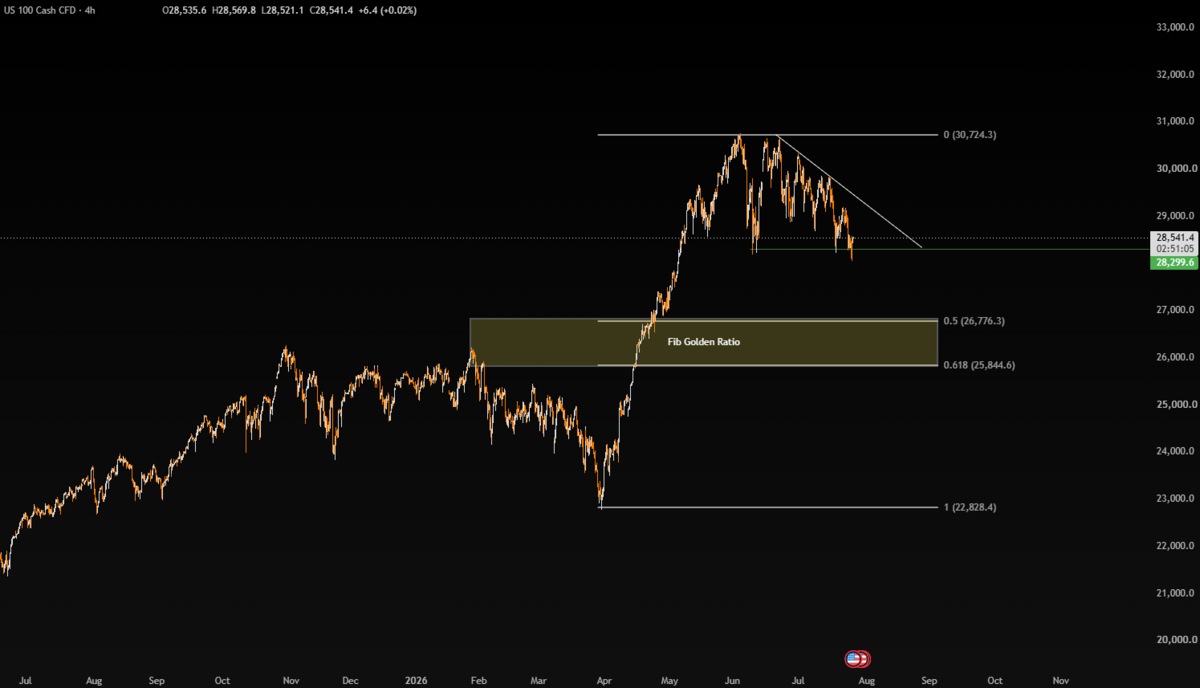Click the 32,000.0 price axis label

point(1175,74)
